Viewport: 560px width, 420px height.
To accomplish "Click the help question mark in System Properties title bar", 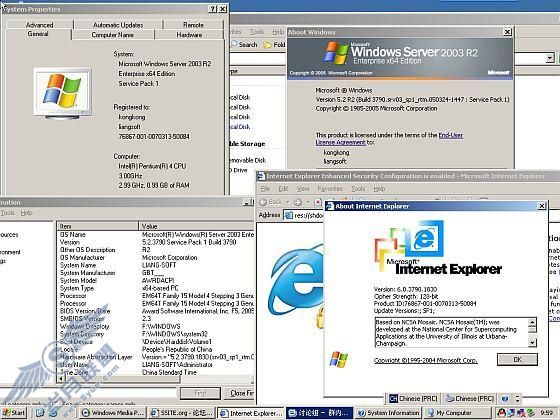I will coord(212,9).
